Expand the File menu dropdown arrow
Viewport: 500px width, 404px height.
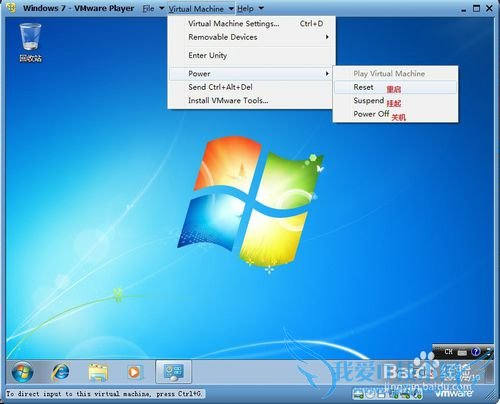(x=162, y=8)
